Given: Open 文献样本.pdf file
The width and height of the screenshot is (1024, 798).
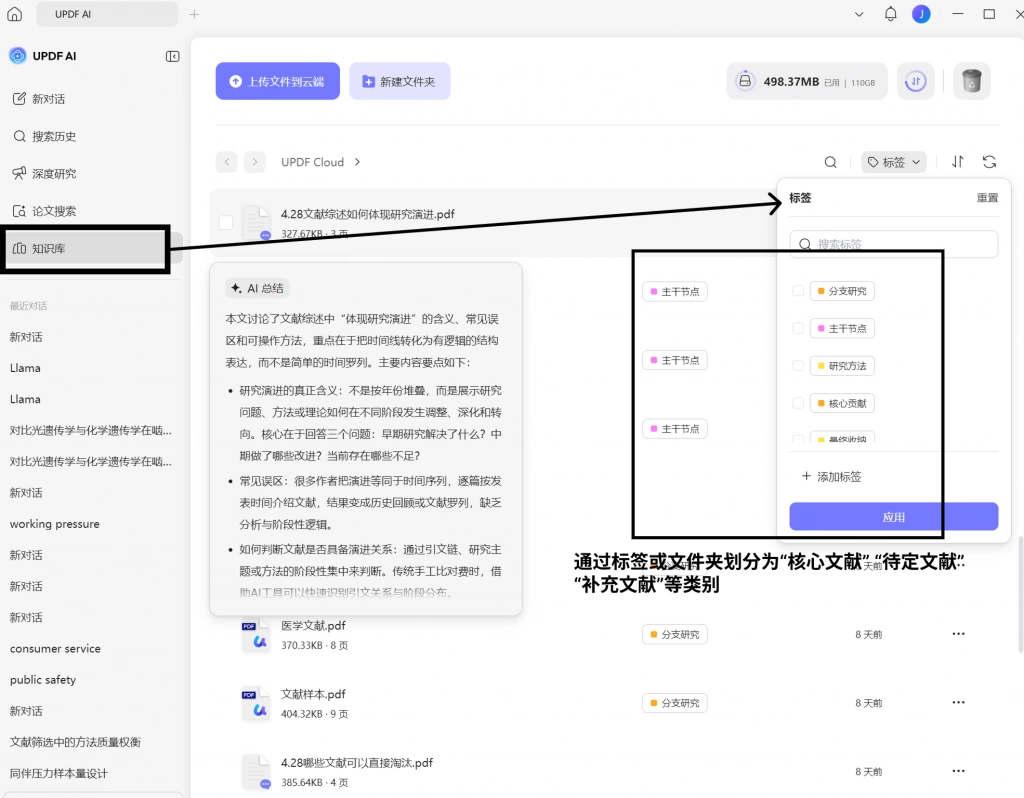Looking at the screenshot, I should click(x=313, y=694).
